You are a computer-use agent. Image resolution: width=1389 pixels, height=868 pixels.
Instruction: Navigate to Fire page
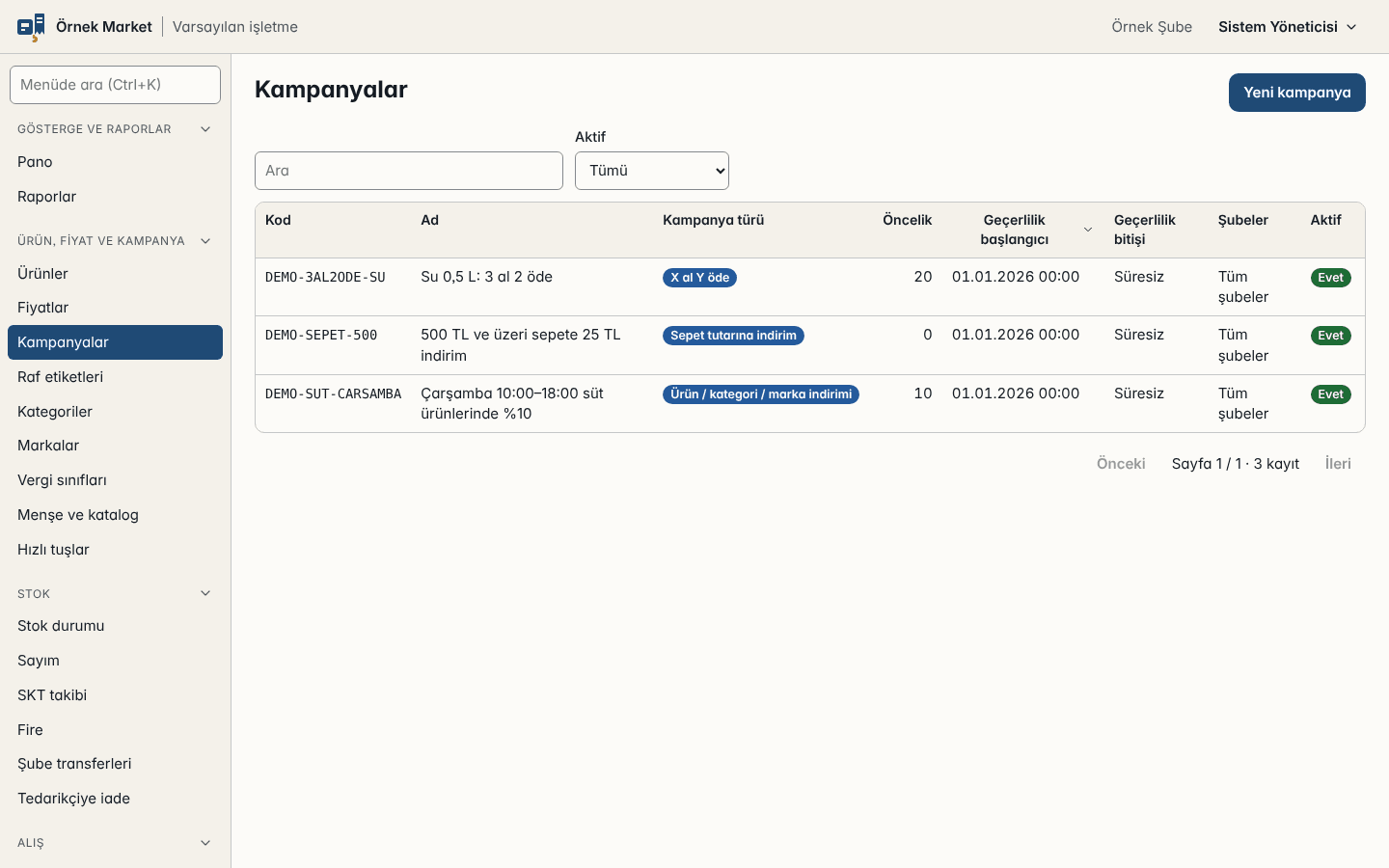[x=115, y=730]
